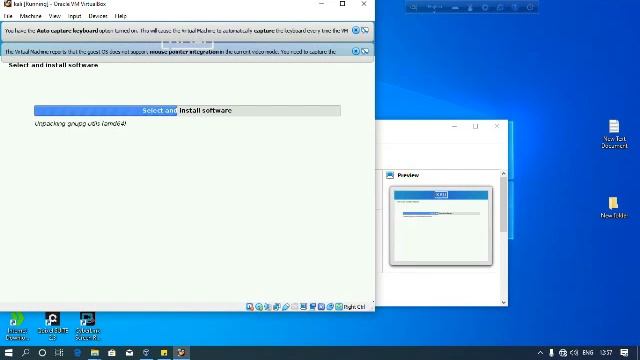Image resolution: width=640 pixels, height=360 pixels.
Task: Click the recording status indicator icon
Action: click(x=312, y=307)
